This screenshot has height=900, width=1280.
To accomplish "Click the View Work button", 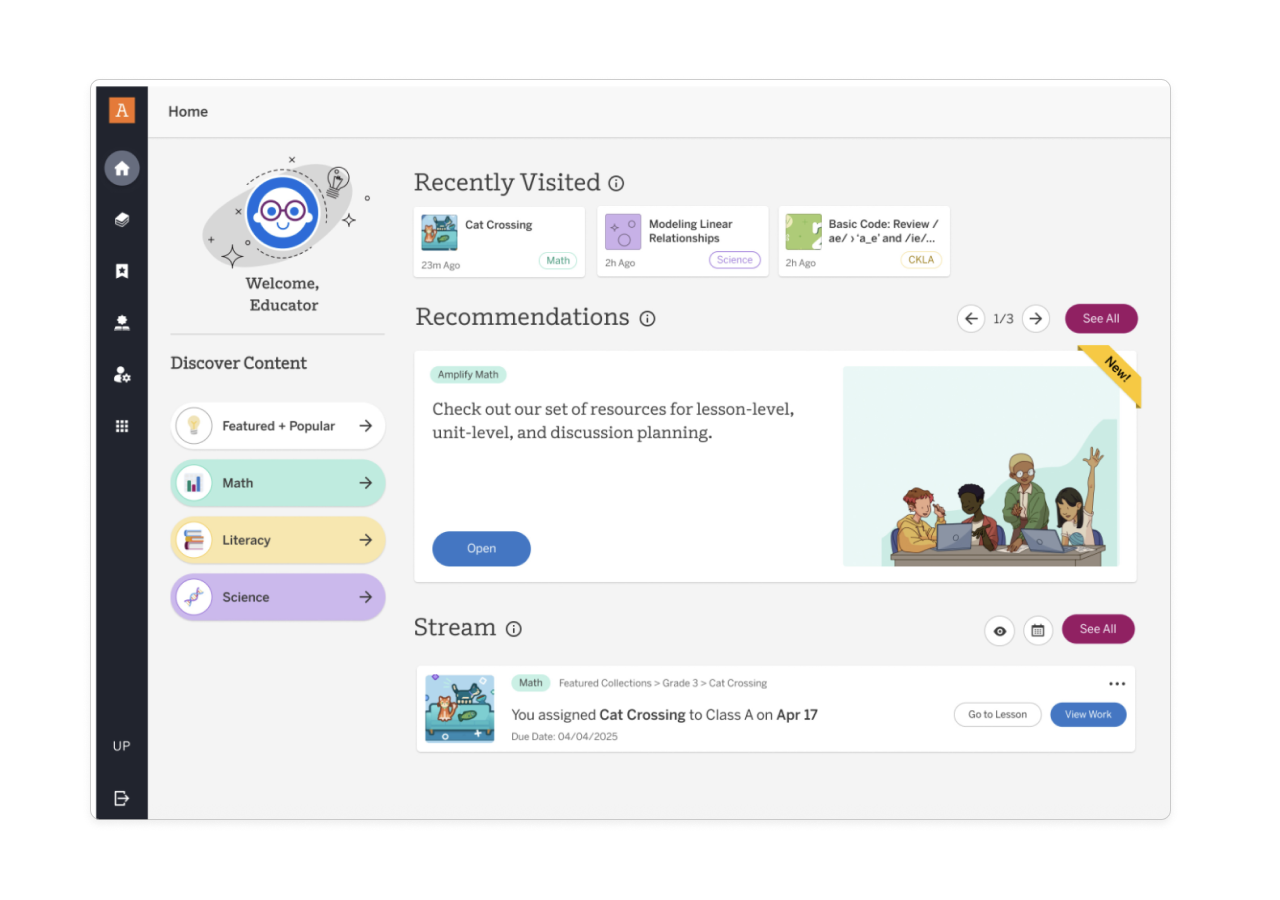I will tap(1088, 715).
